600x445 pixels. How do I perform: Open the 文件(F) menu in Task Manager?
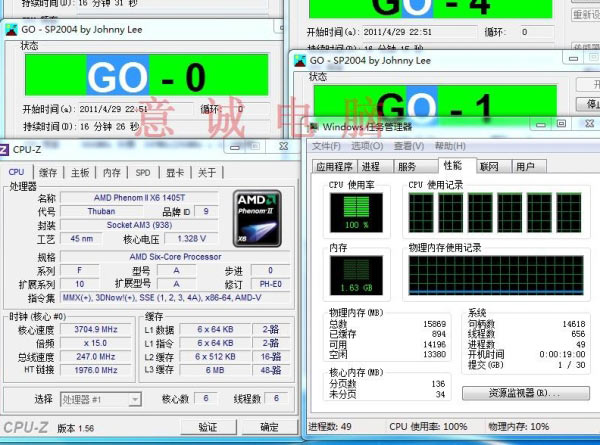click(326, 146)
